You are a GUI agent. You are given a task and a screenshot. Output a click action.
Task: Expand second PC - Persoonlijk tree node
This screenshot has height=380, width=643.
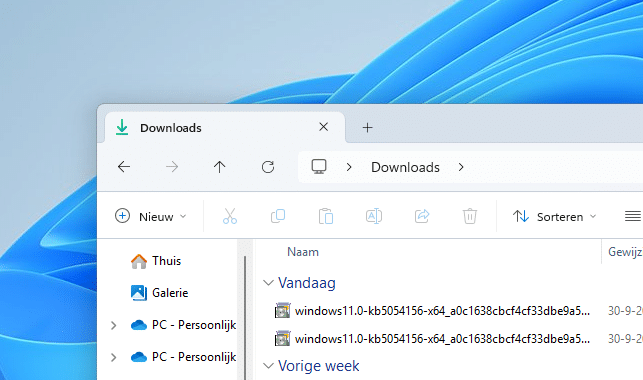click(114, 357)
